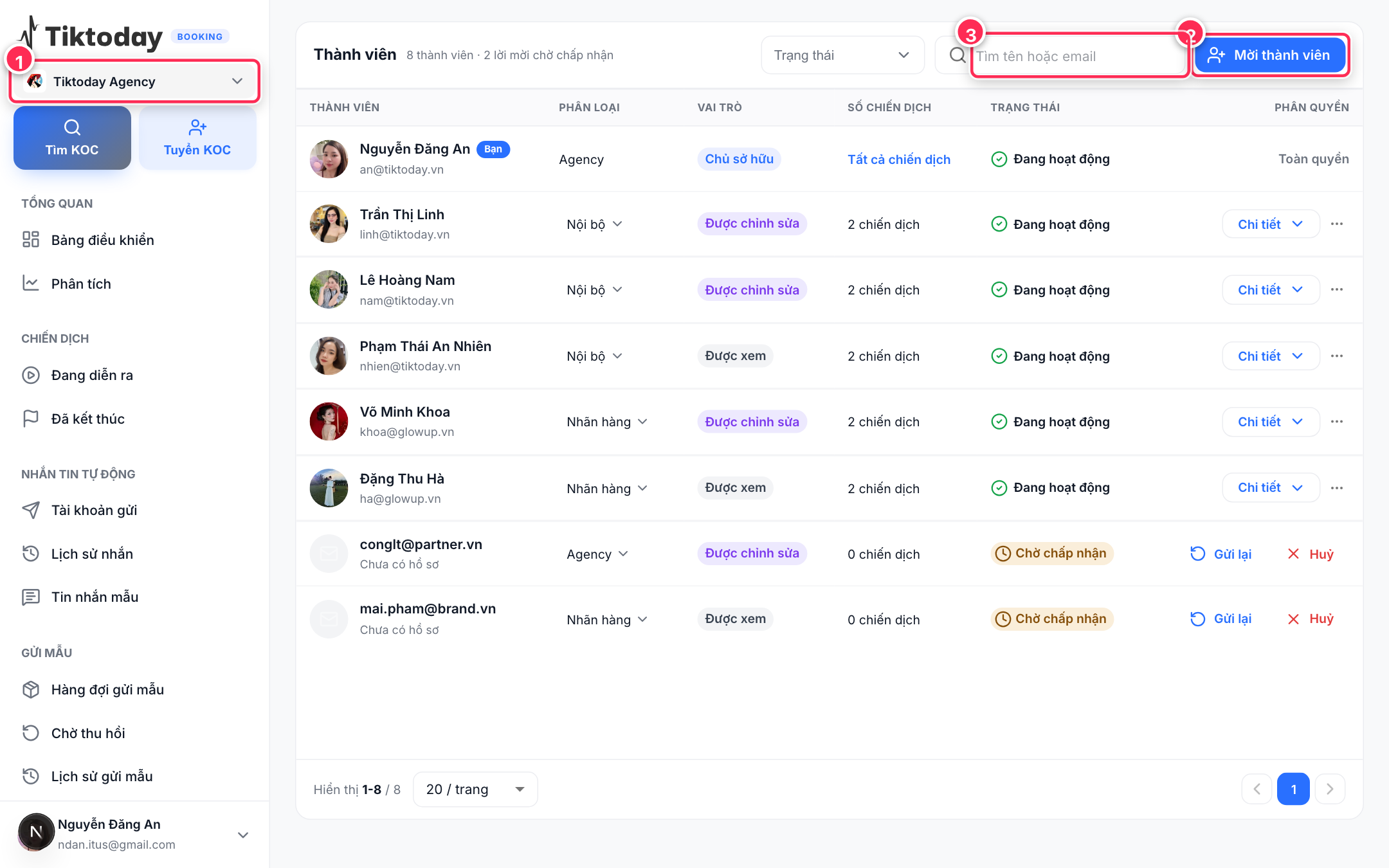1389x868 pixels.
Task: Cancel invitation with Huỷ for mai.pham@brand.vn
Action: (x=1311, y=619)
